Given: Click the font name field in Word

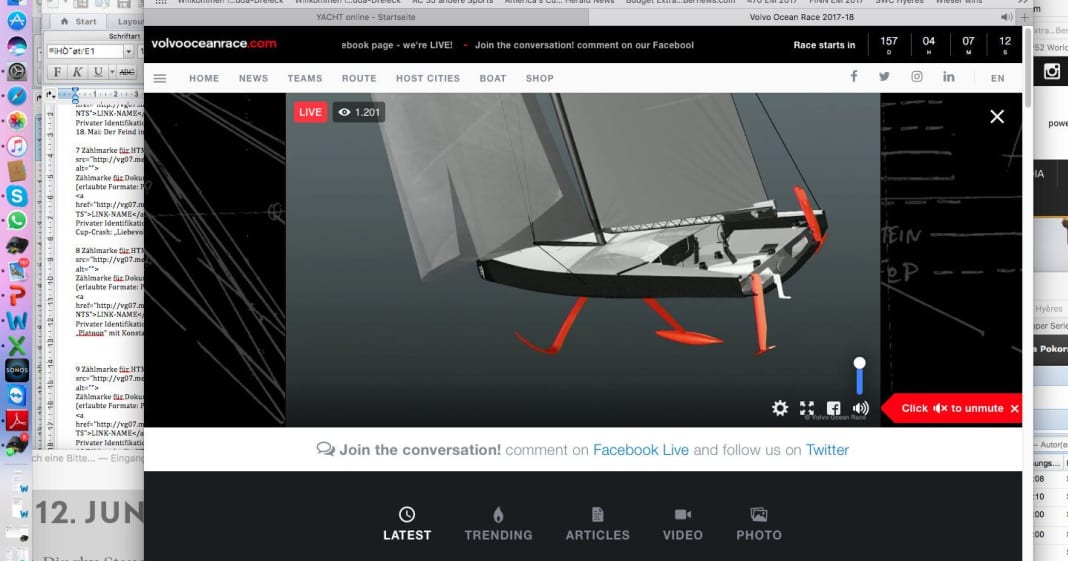Looking at the screenshot, I should pyautogui.click(x=84, y=51).
